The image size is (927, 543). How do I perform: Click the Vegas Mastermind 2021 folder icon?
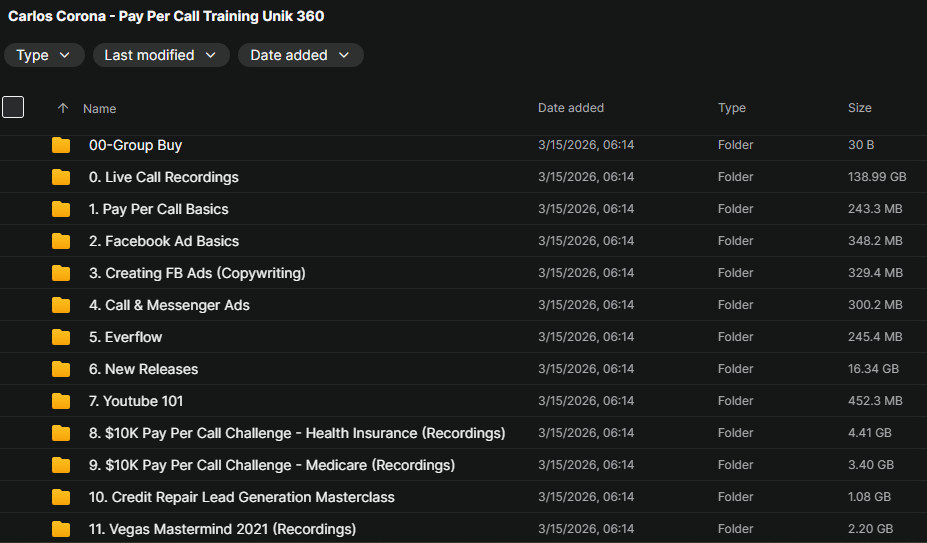pyautogui.click(x=61, y=529)
